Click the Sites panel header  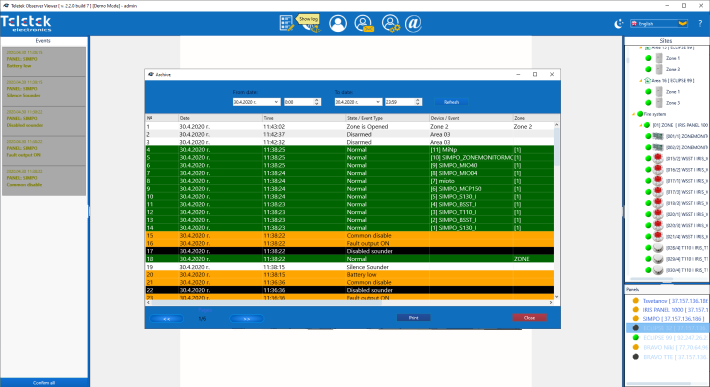point(666,41)
